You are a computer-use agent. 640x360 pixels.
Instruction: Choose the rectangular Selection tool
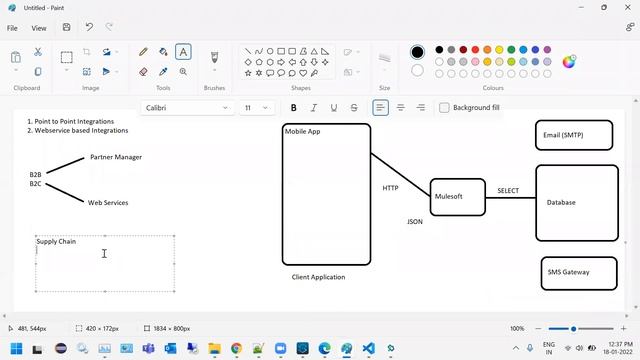tap(67, 57)
